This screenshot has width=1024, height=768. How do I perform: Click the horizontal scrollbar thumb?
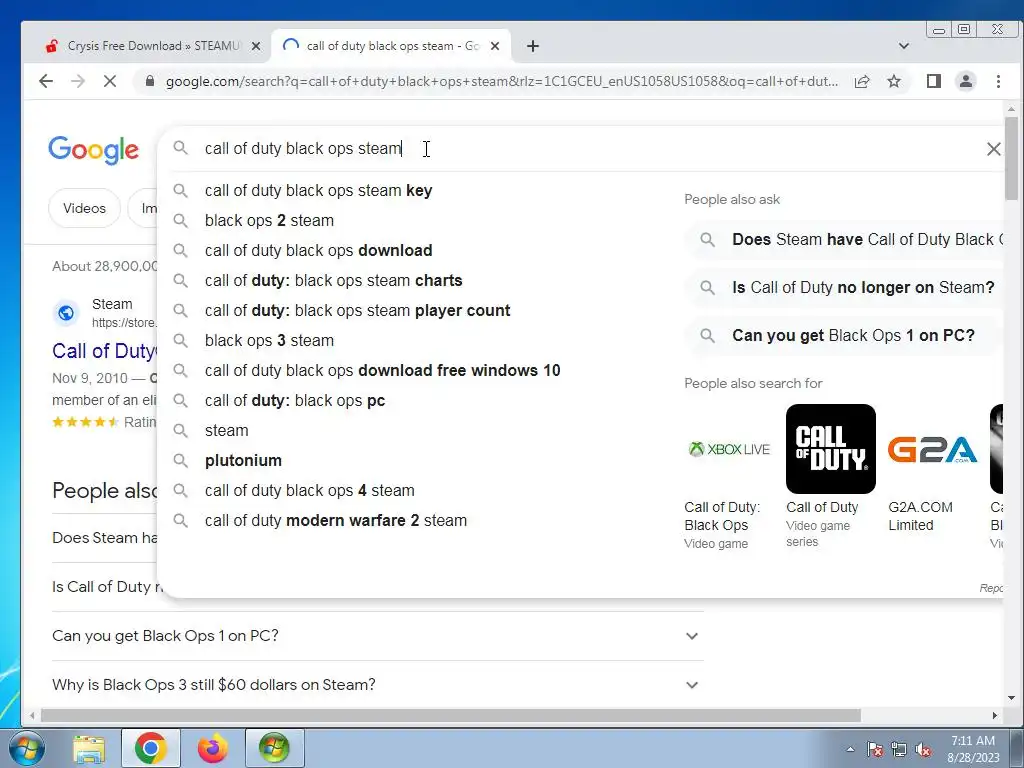click(451, 716)
